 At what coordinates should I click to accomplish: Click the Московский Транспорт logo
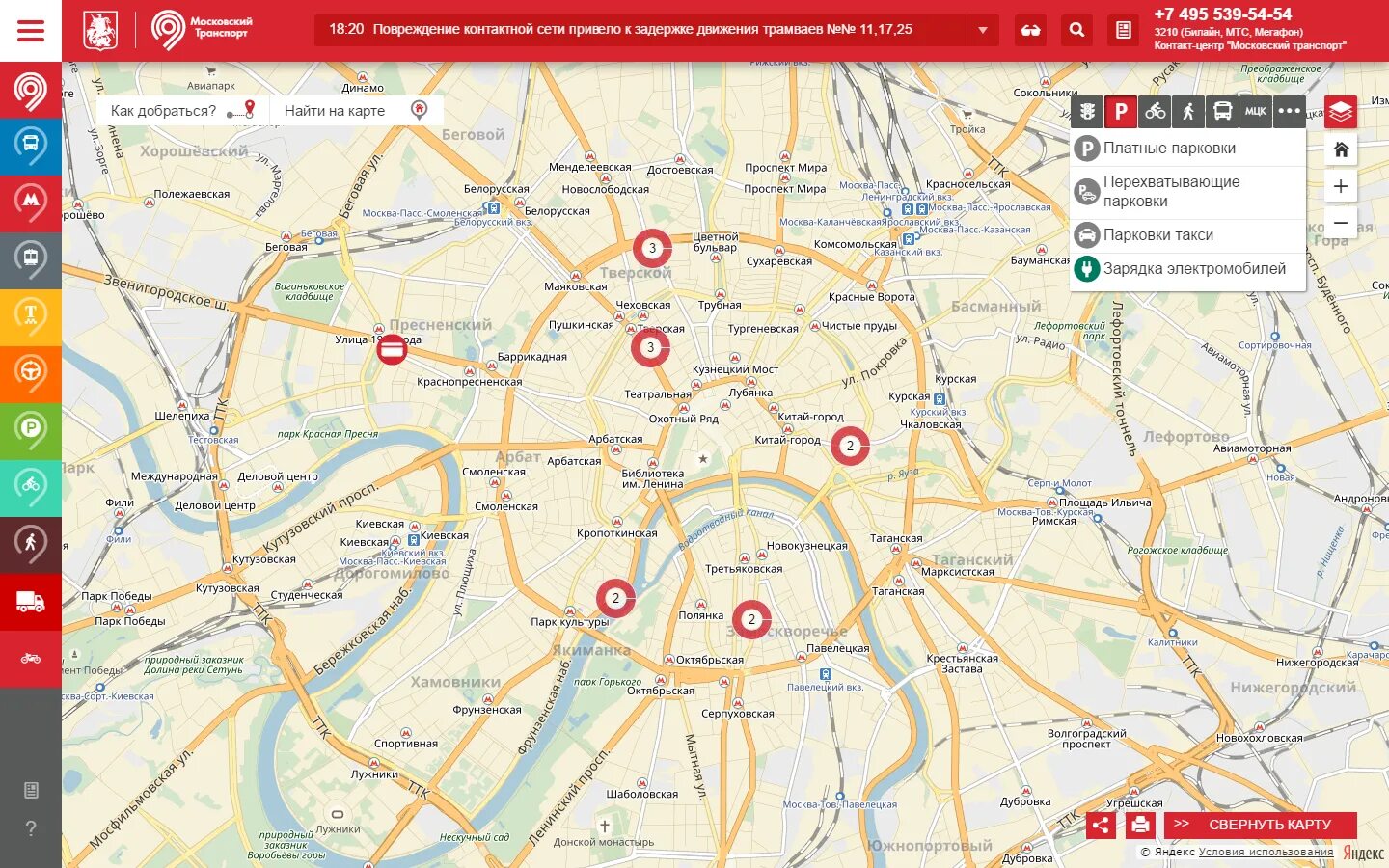click(x=201, y=30)
